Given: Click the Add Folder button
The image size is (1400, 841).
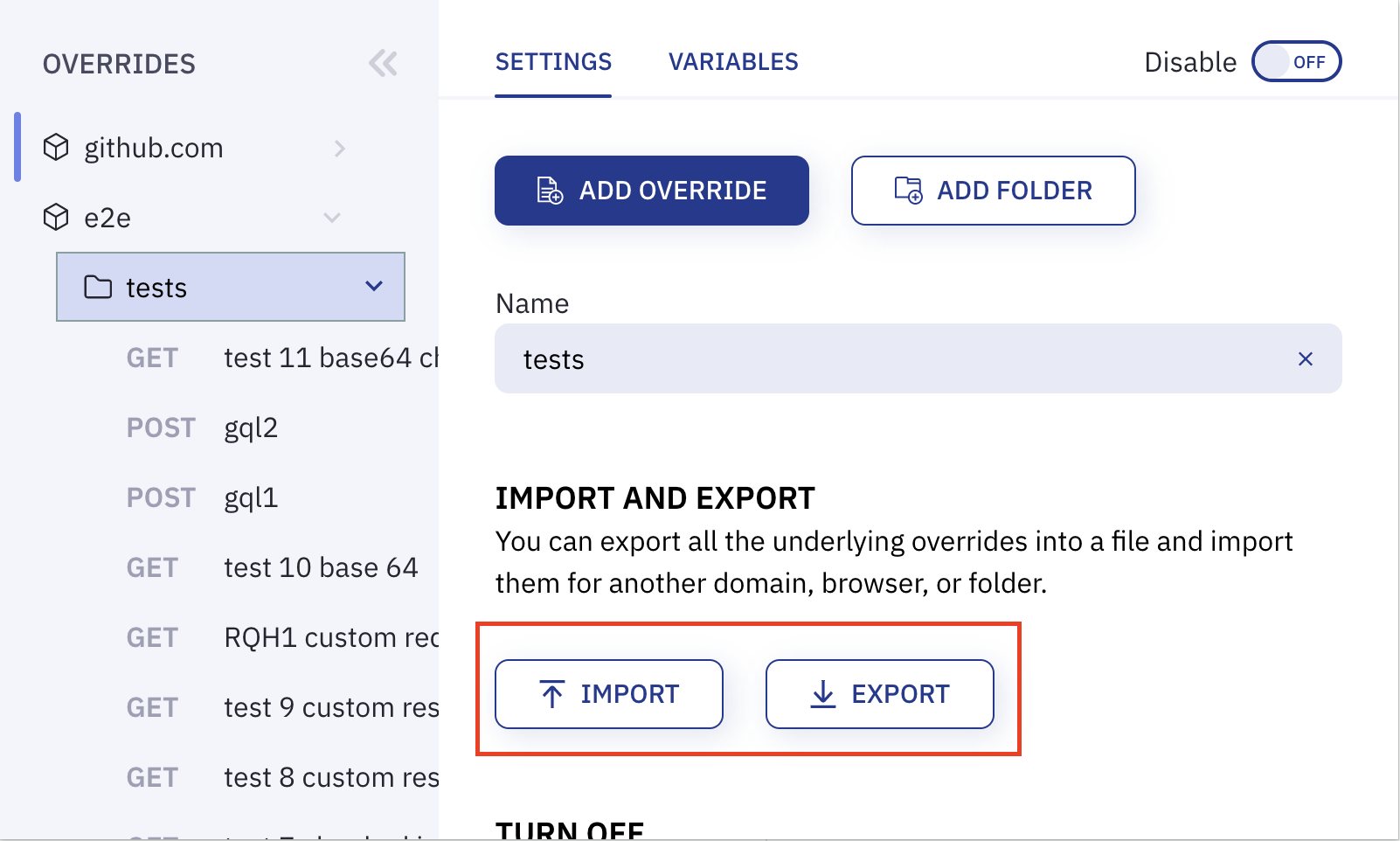Looking at the screenshot, I should tap(994, 191).
